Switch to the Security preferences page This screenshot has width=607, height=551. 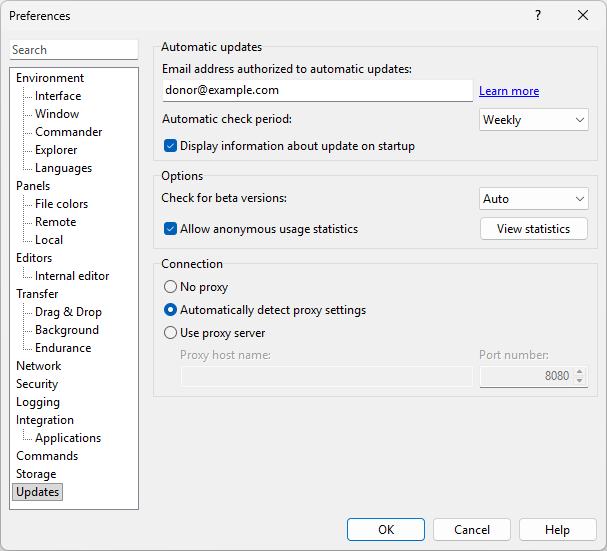37,384
